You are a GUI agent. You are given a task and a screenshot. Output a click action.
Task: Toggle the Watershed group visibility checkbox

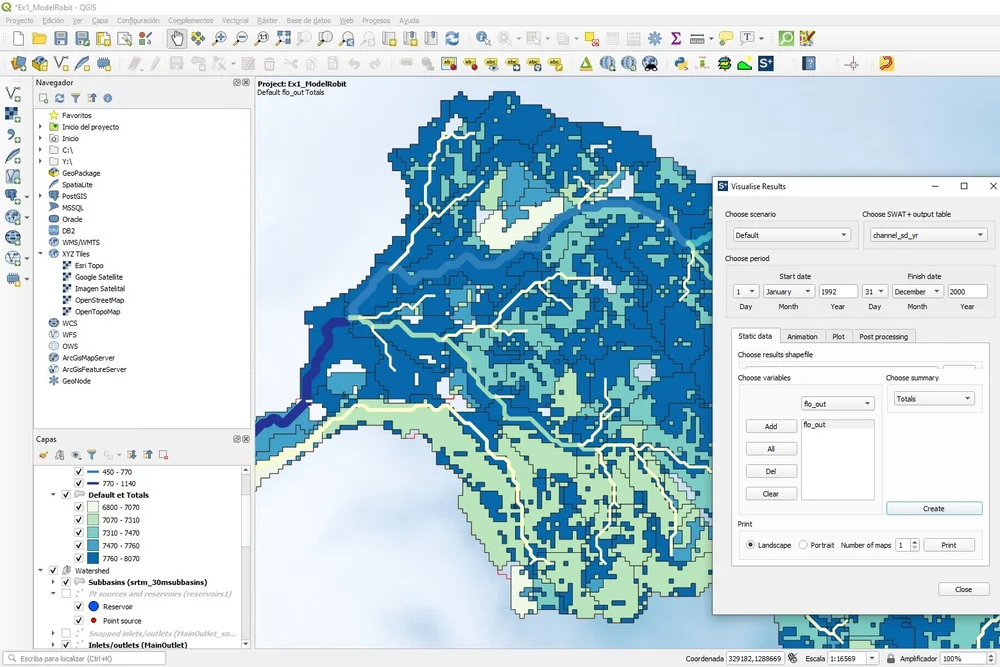tap(53, 571)
